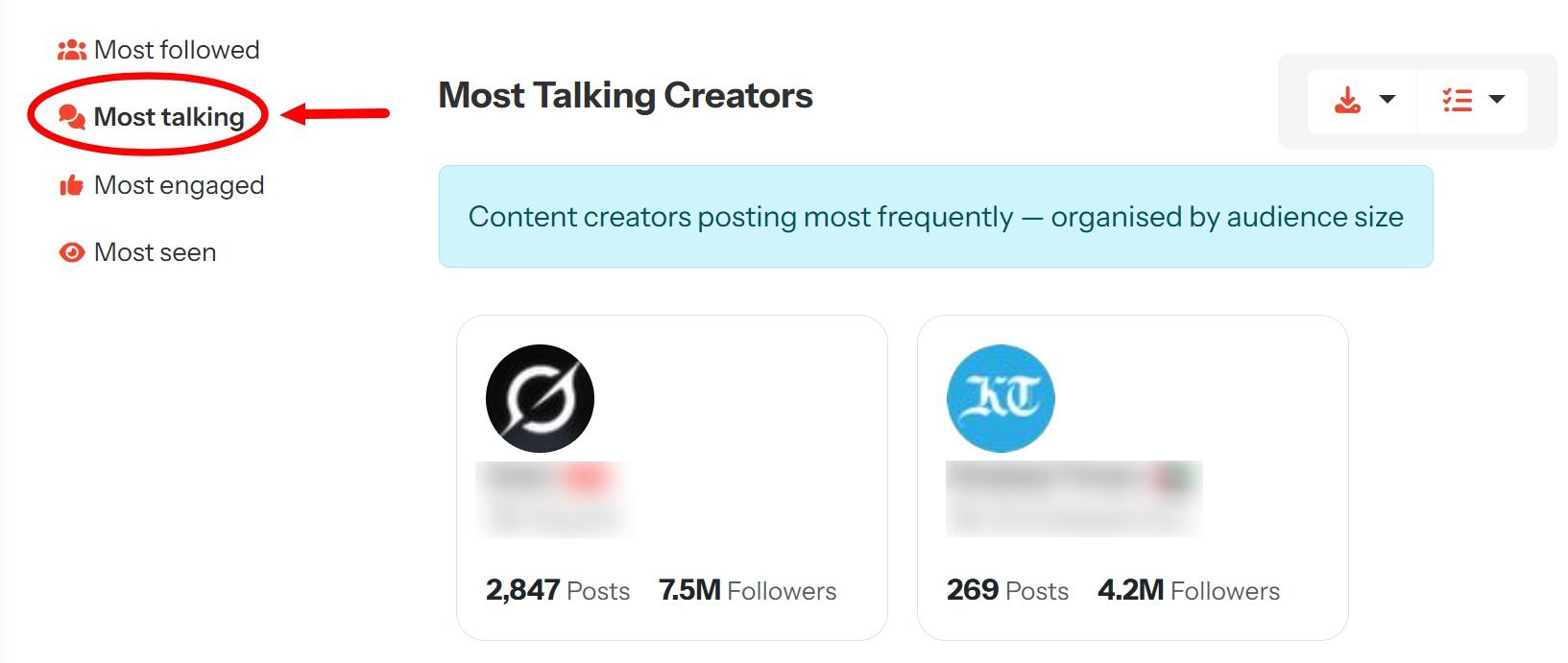The height and width of the screenshot is (663, 1568).
Task: Open the blue KT creator avatar
Action: coord(1001,398)
